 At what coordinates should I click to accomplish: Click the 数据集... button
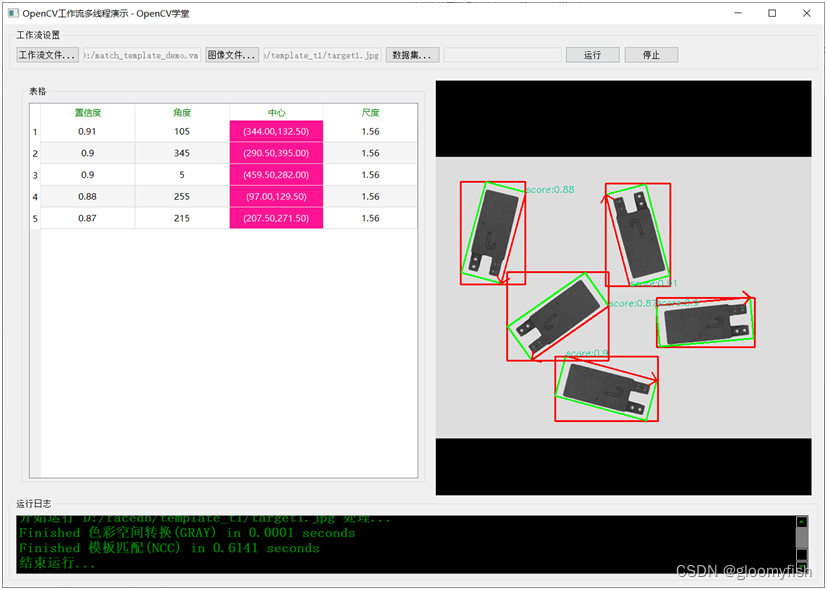pos(412,55)
